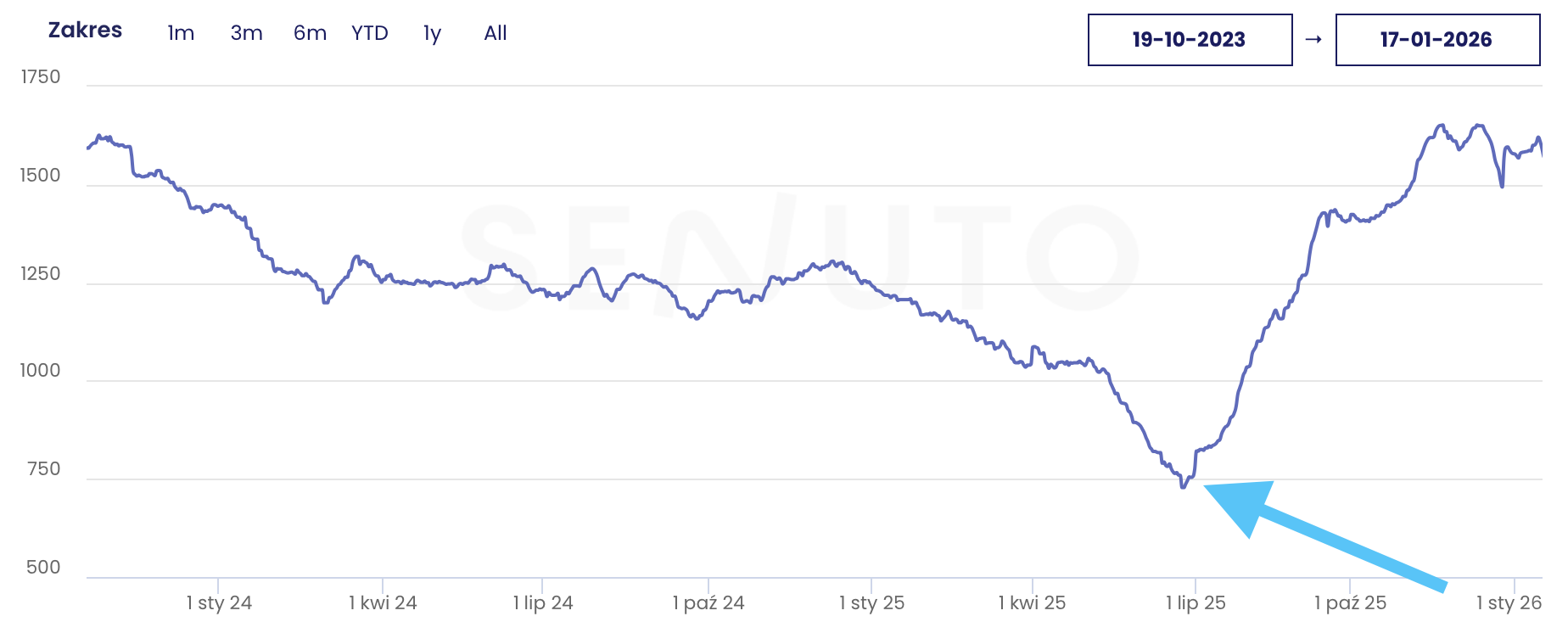The width and height of the screenshot is (1568, 633).
Task: Click the start date field 19-10-2023
Action: tap(1190, 40)
